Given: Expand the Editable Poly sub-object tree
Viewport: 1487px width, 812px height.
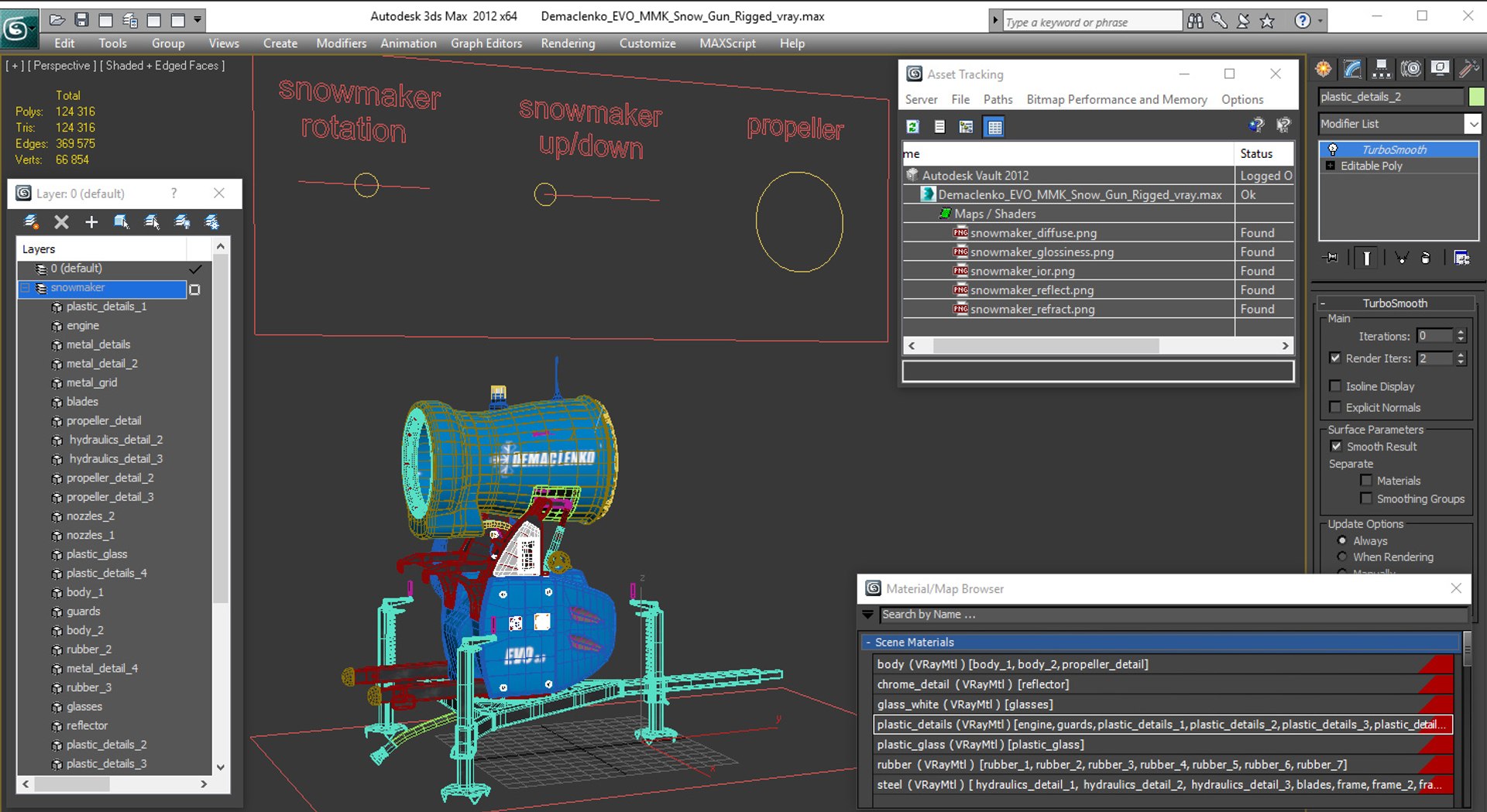Looking at the screenshot, I should point(1331,166).
